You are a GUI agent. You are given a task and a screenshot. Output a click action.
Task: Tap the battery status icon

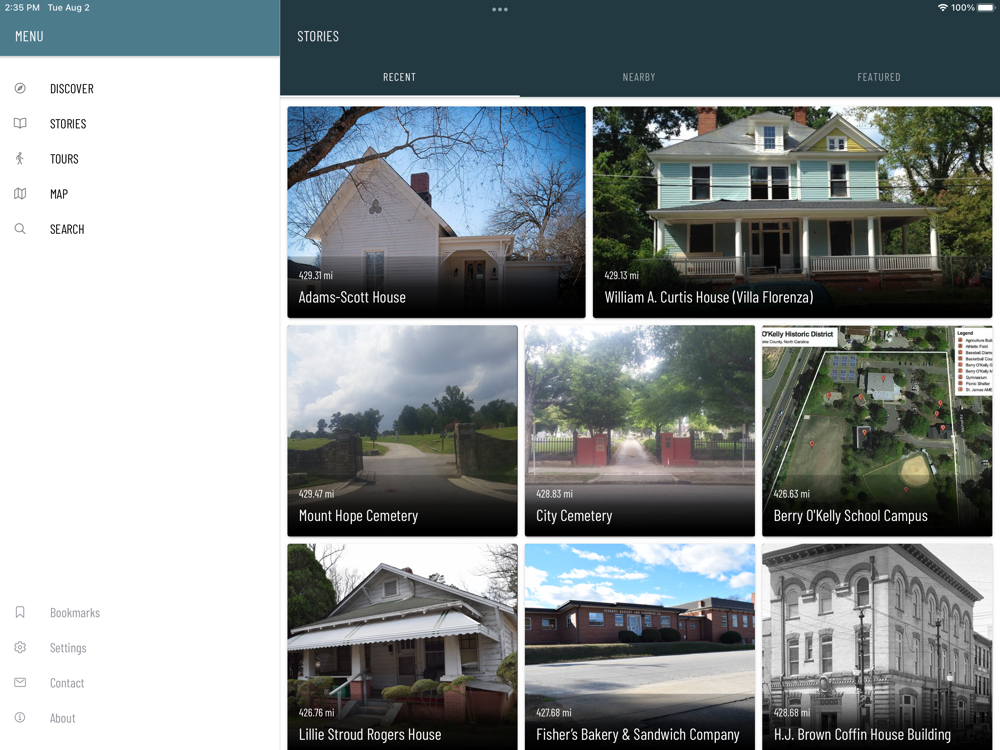pyautogui.click(x=986, y=8)
